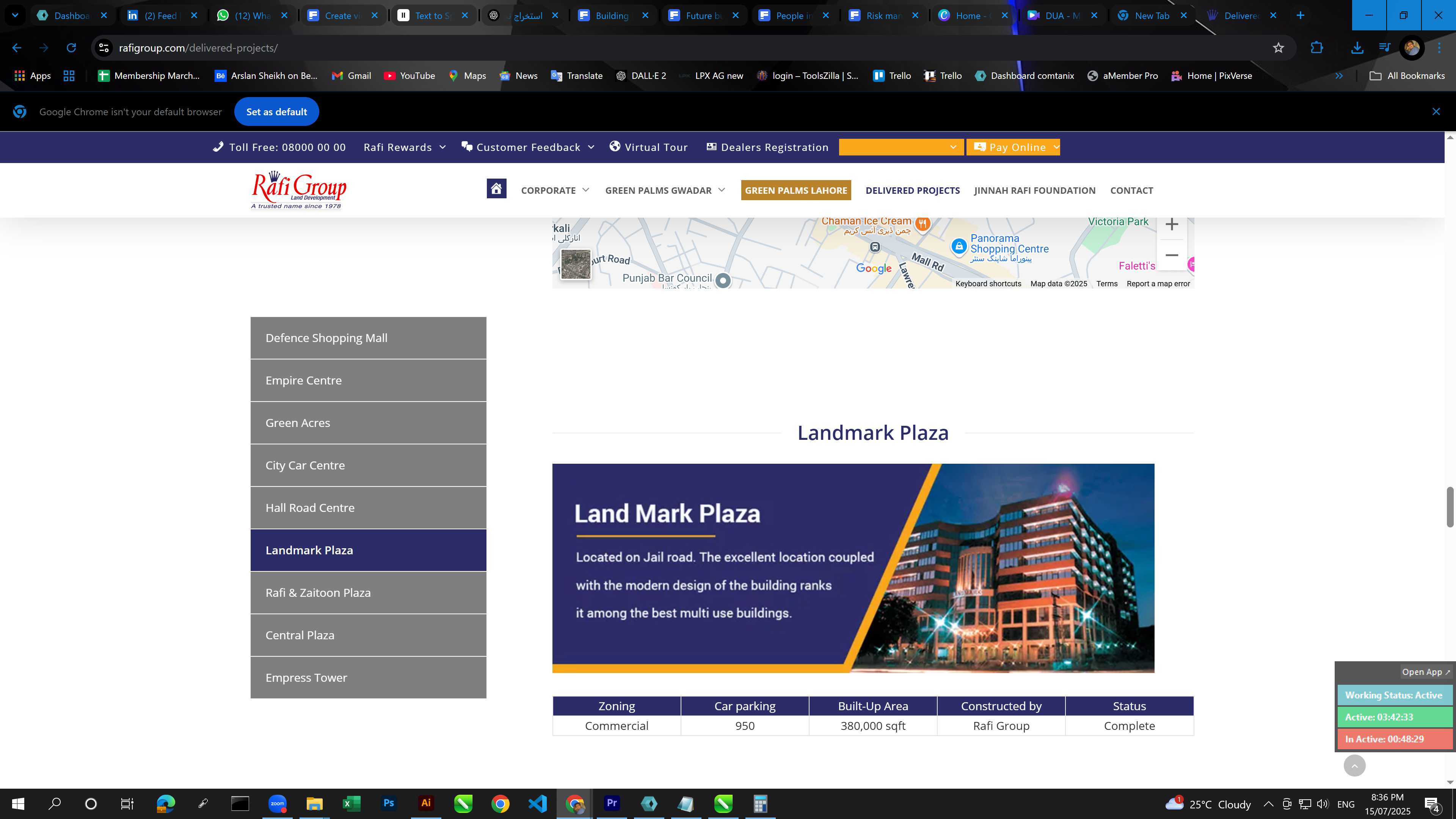The width and height of the screenshot is (1456, 819).
Task: Open Chrome downloads icon
Action: pyautogui.click(x=1357, y=48)
